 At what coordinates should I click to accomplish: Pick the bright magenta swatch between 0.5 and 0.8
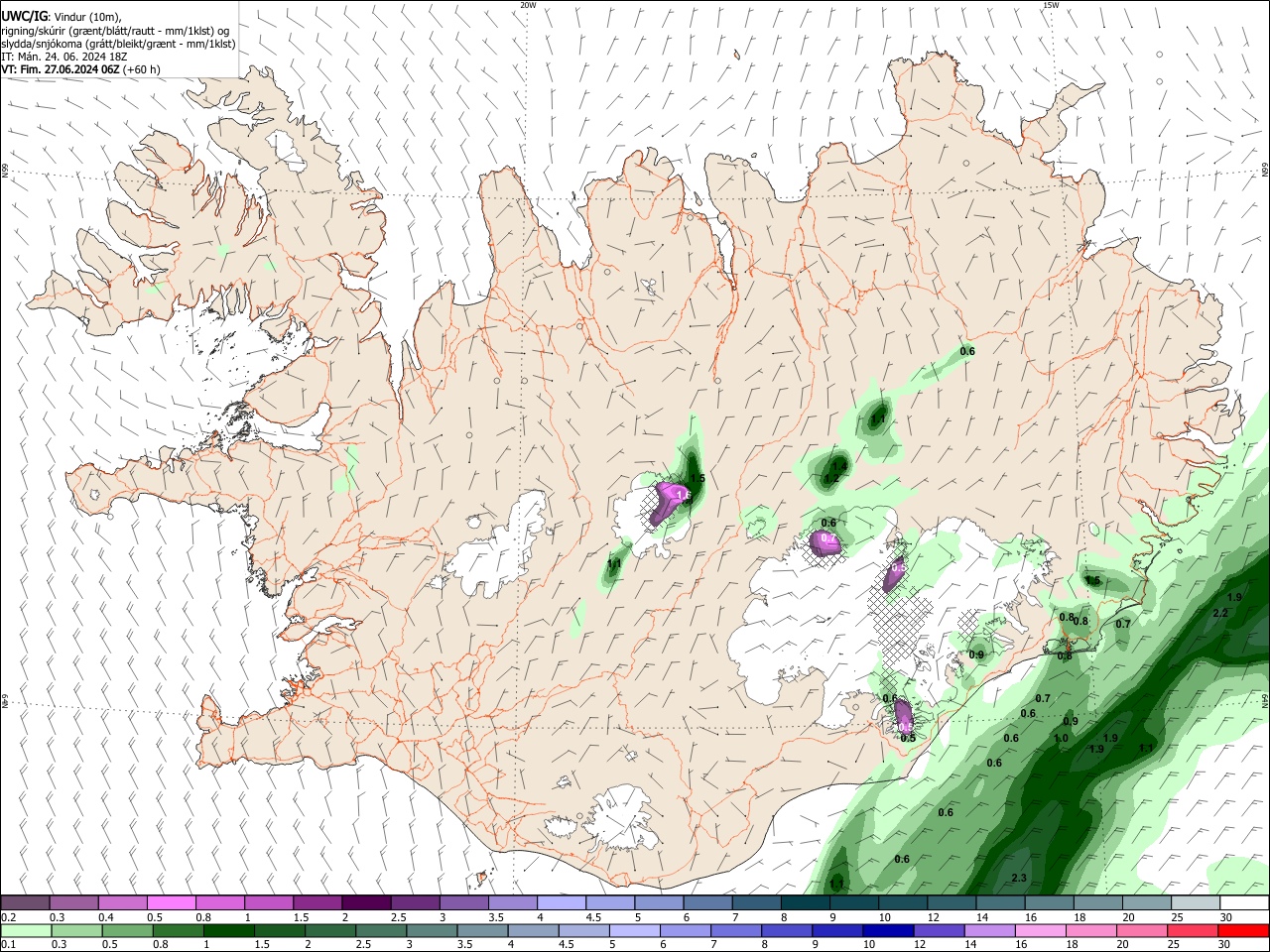point(171,903)
